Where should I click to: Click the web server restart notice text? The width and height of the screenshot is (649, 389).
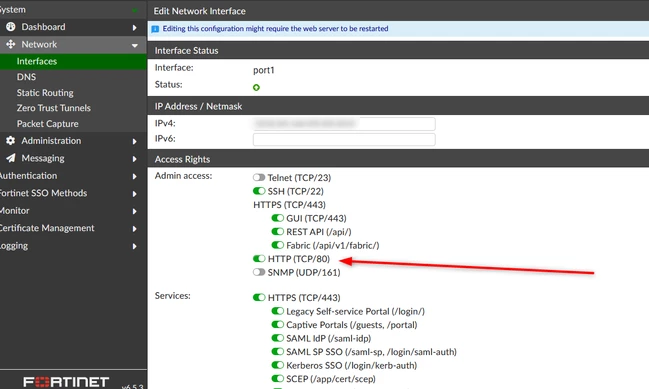click(275, 29)
